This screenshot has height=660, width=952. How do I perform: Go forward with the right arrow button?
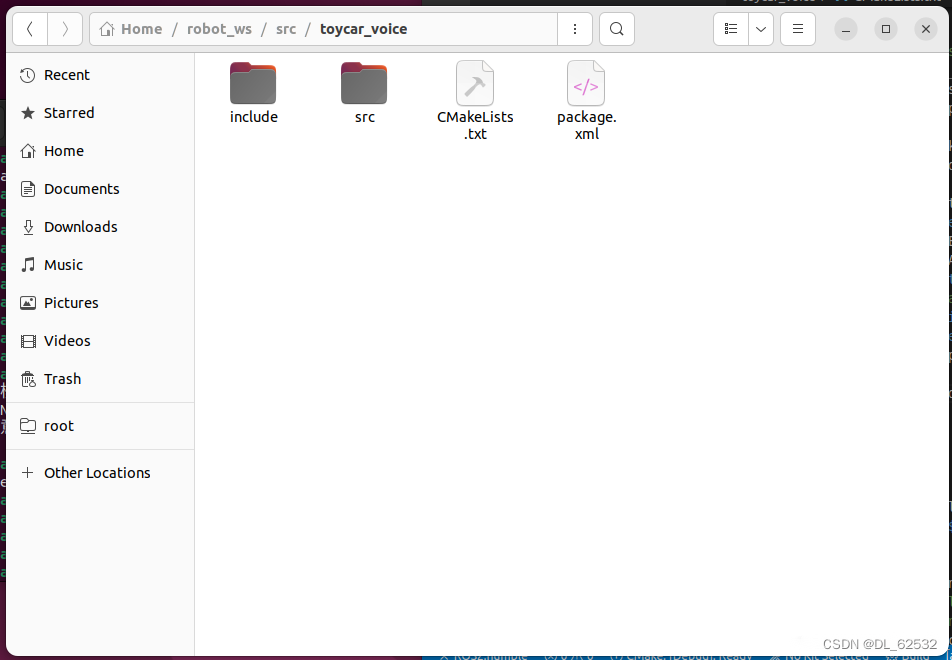point(65,29)
